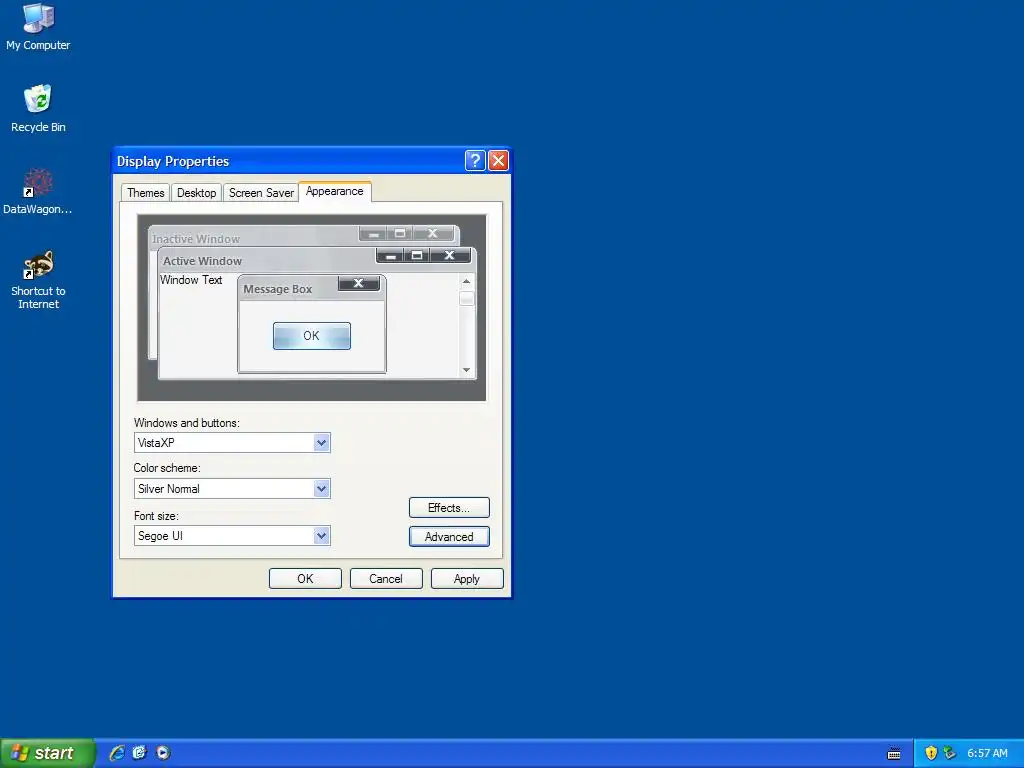Click the Effects... button

coord(449,508)
